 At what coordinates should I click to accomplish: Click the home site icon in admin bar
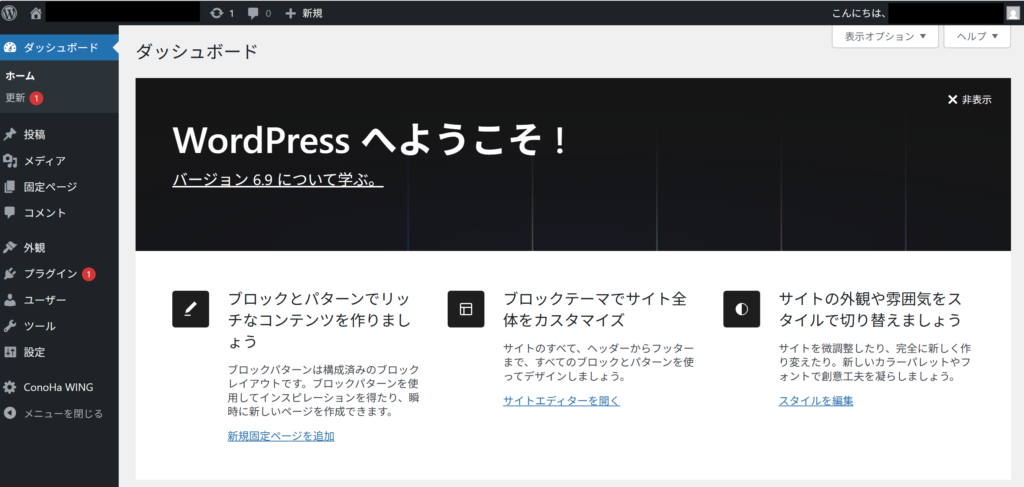[36, 13]
